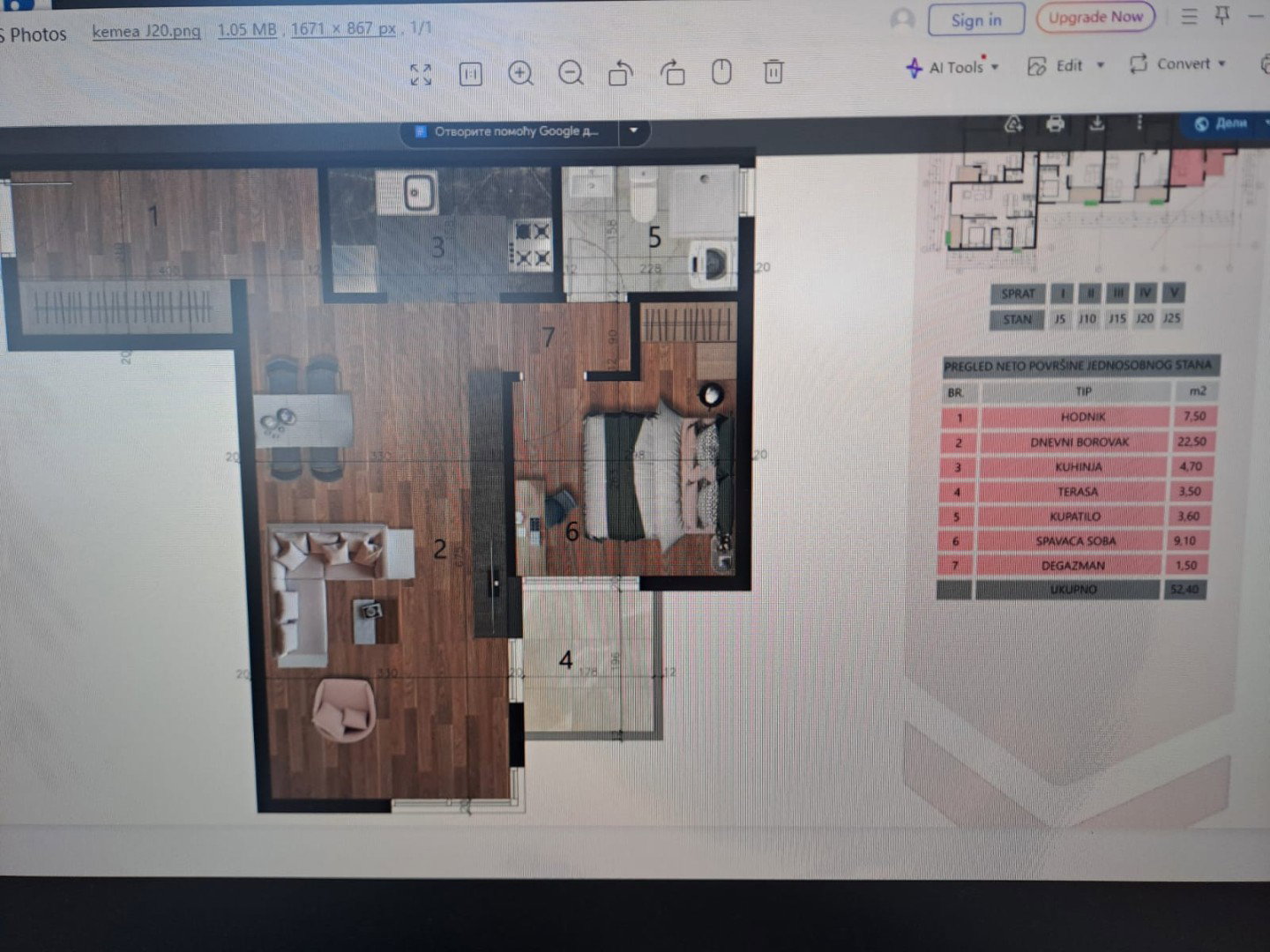The image size is (1270, 952).
Task: Select the 1:1 actual size icon
Action: tap(471, 74)
